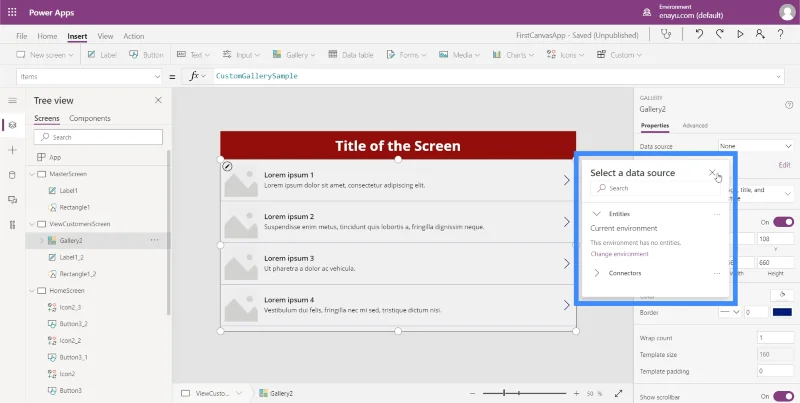Expand the formula bar chevron
This screenshot has width=800, height=403.
click(x=779, y=77)
